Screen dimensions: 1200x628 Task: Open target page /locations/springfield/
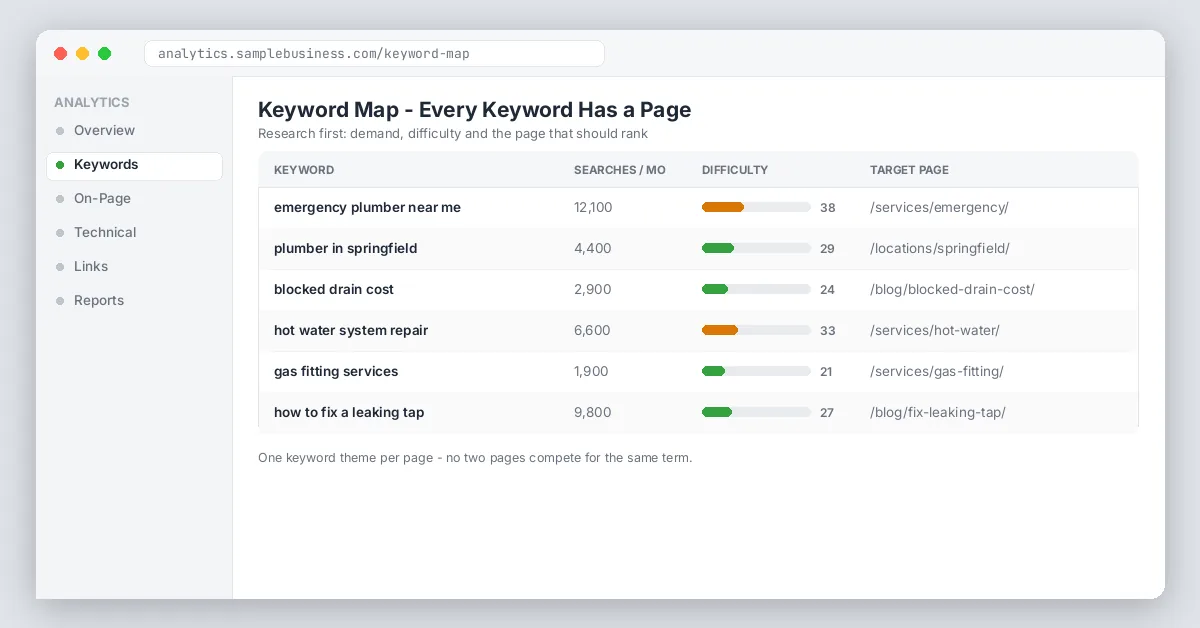click(940, 248)
